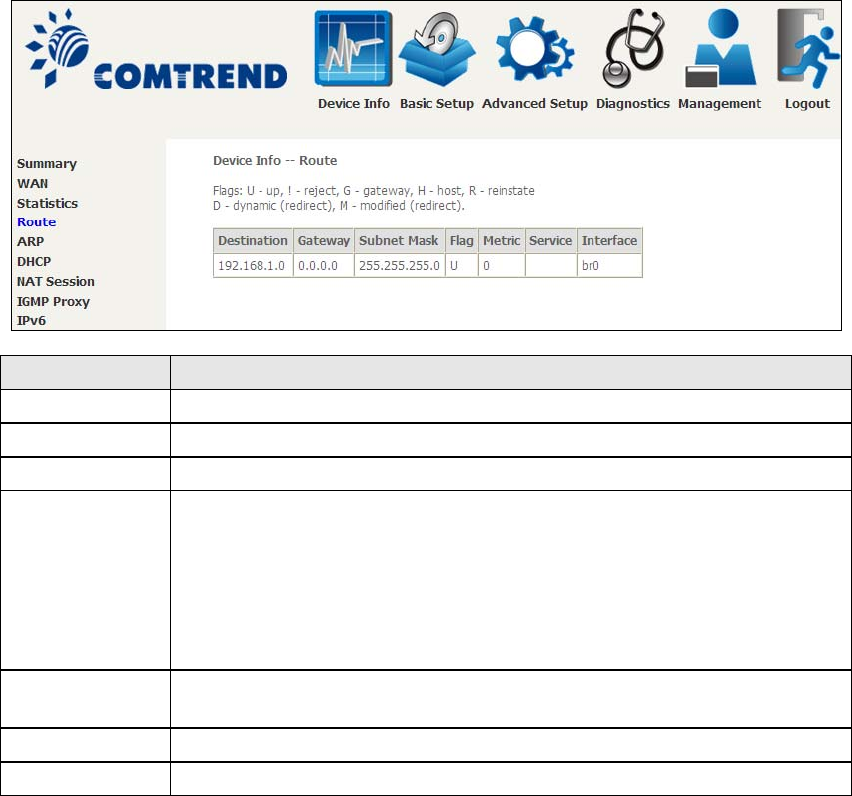The image size is (852, 796).
Task: Click the metric value 0 cell
Action: [x=502, y=266]
